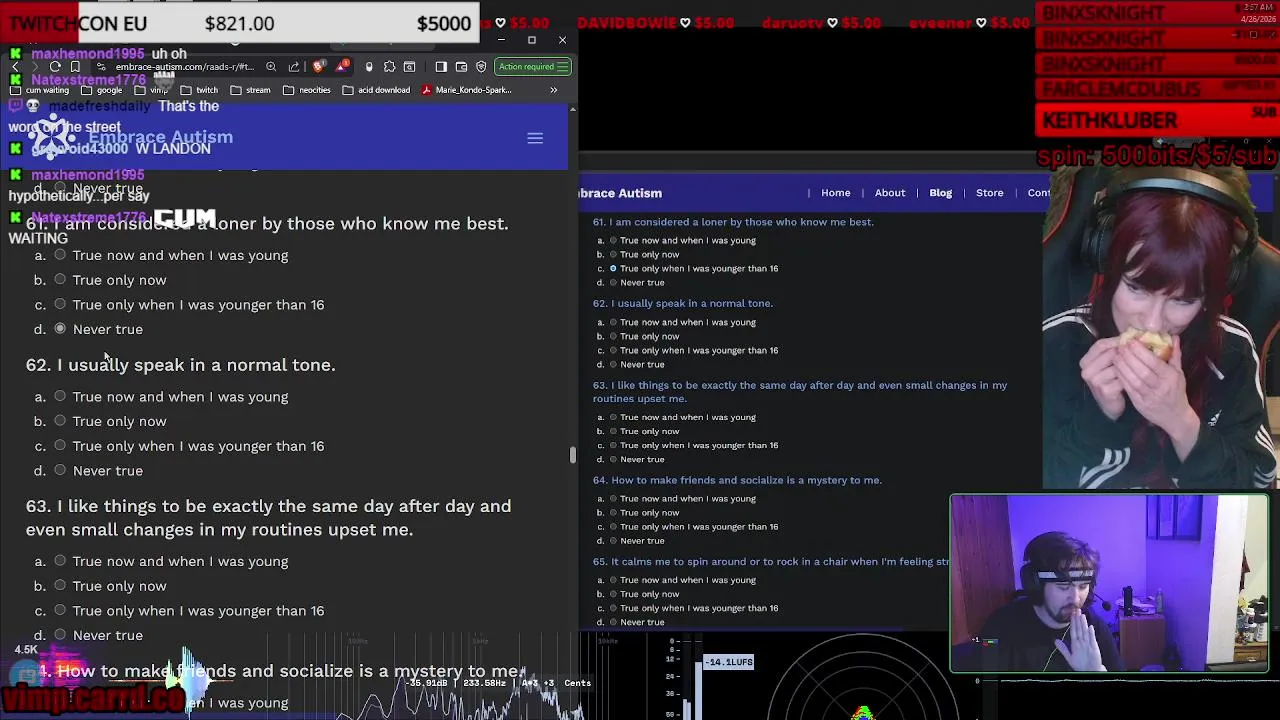This screenshot has height=720, width=1280.
Task: Click the Embrace Autism site logo title
Action: [x=160, y=137]
